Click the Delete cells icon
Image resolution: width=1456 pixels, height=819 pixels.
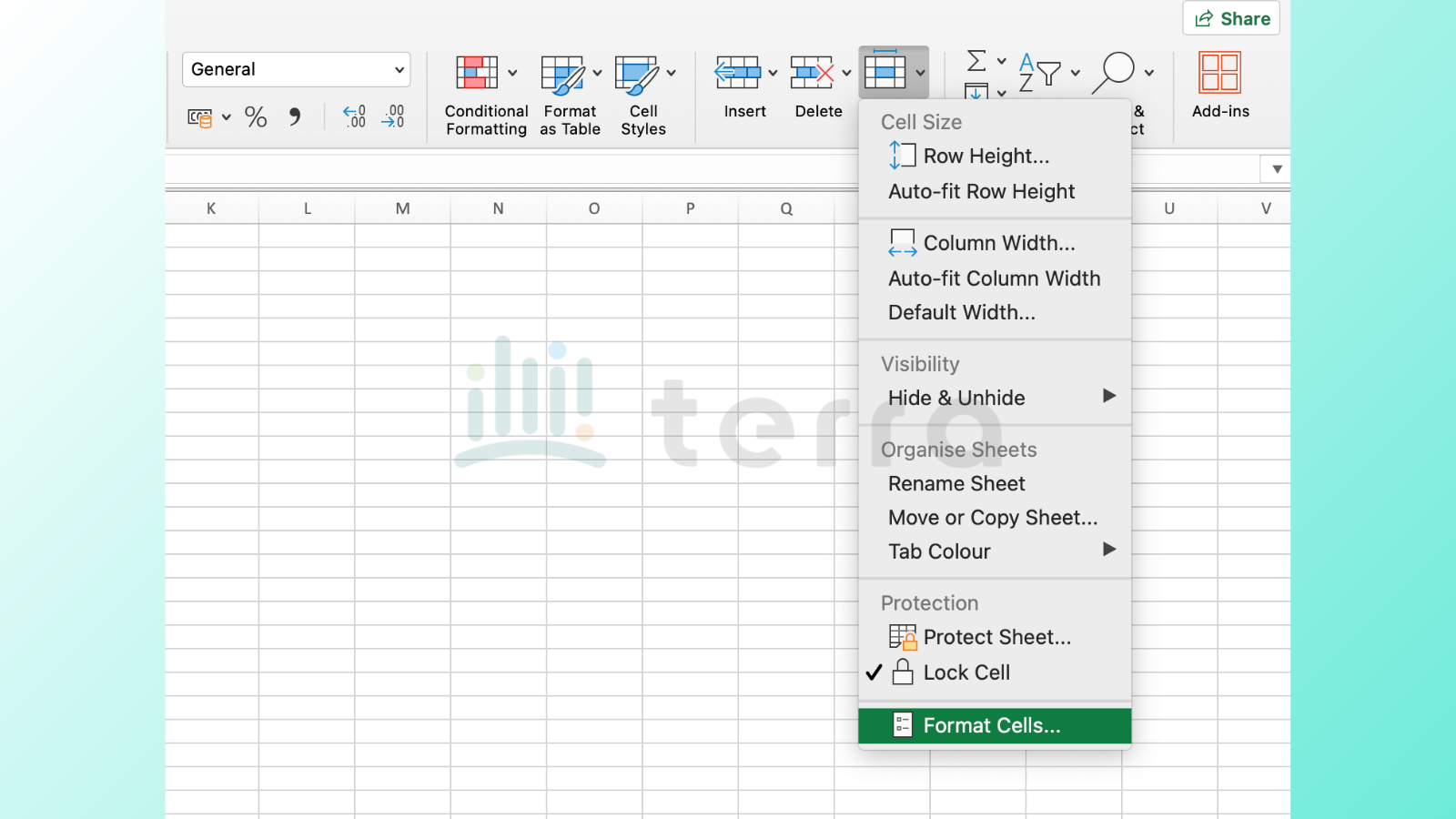pos(812,73)
